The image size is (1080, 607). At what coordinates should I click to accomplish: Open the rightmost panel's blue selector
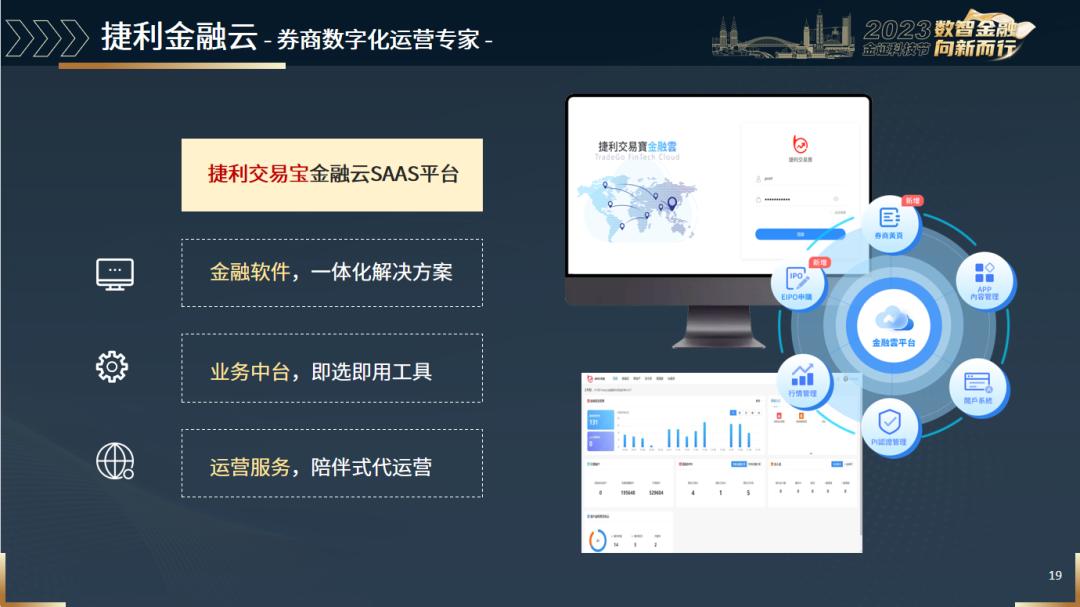point(836,464)
